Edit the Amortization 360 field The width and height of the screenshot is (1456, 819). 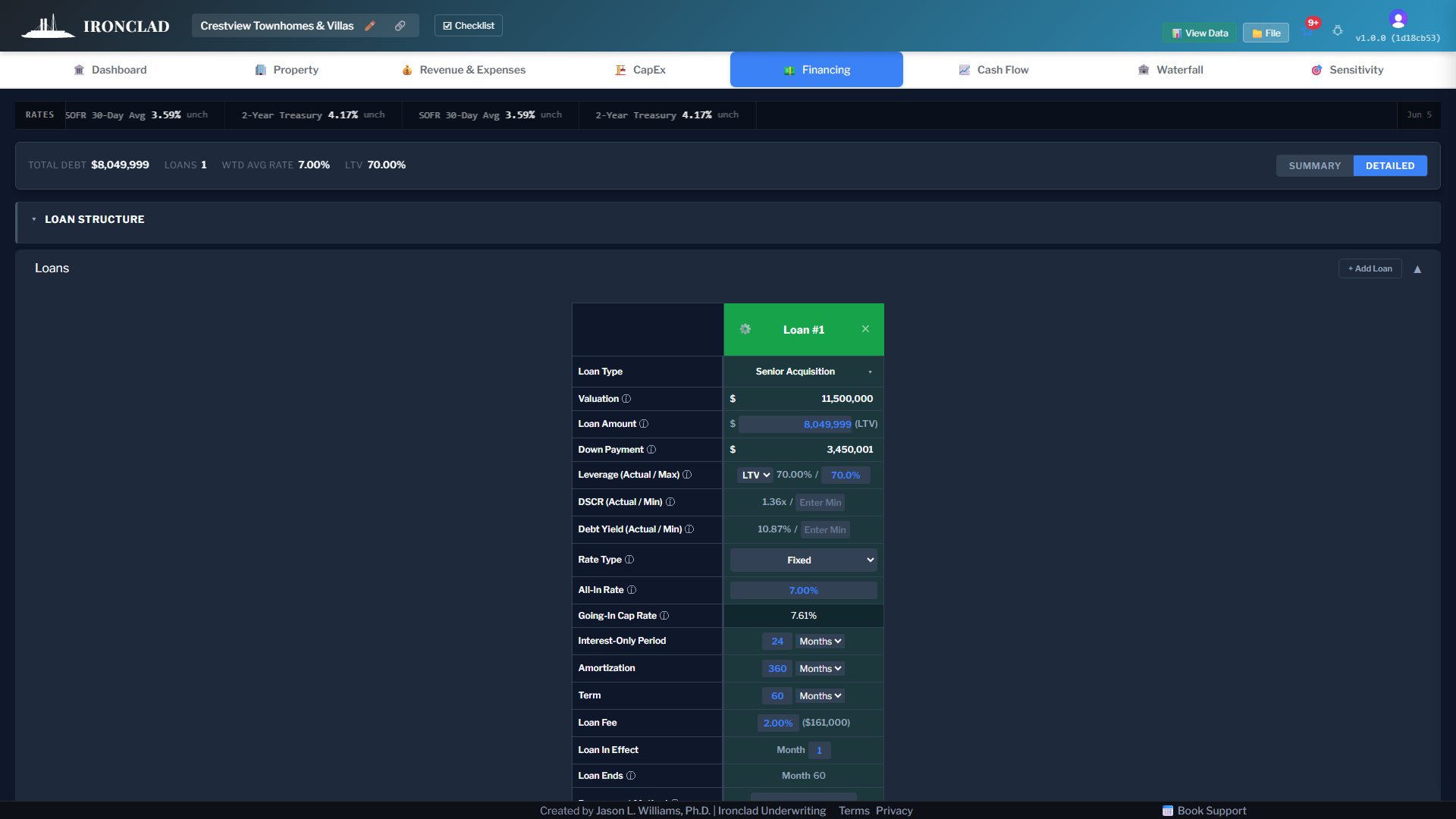[777, 669]
